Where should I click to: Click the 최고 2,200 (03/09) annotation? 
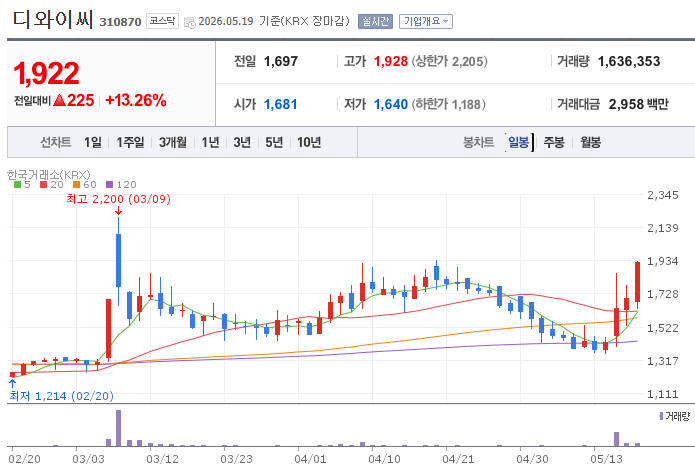pyautogui.click(x=118, y=199)
